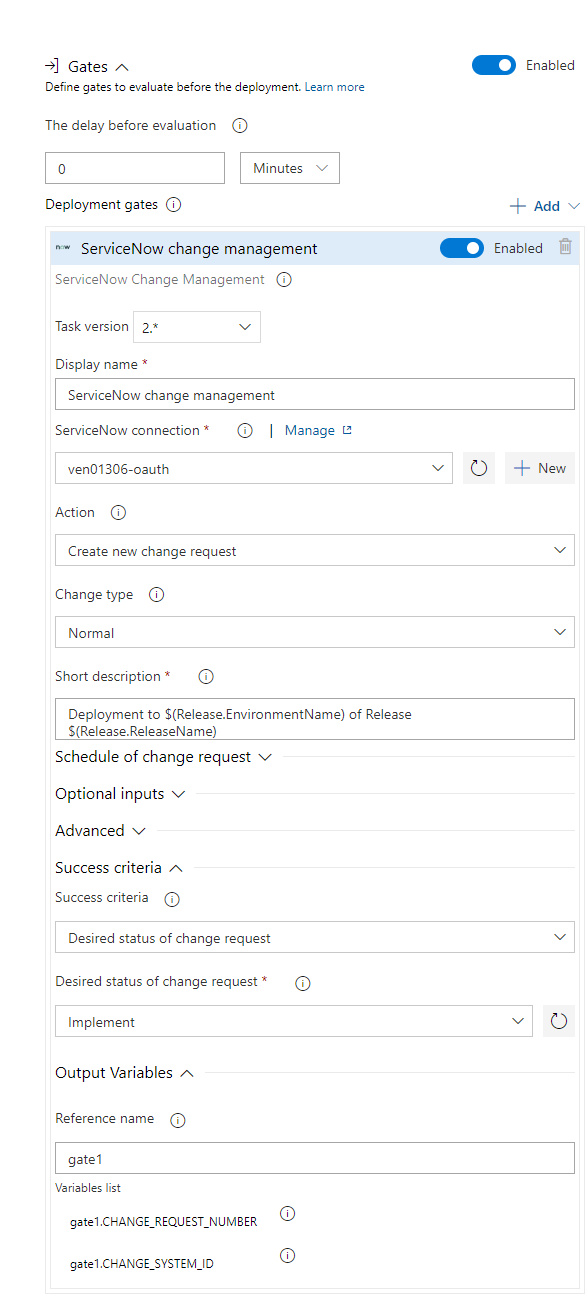Screen dimensions: 587x1295
Task: Toggle the Gates Enabled switch
Action: click(x=494, y=65)
